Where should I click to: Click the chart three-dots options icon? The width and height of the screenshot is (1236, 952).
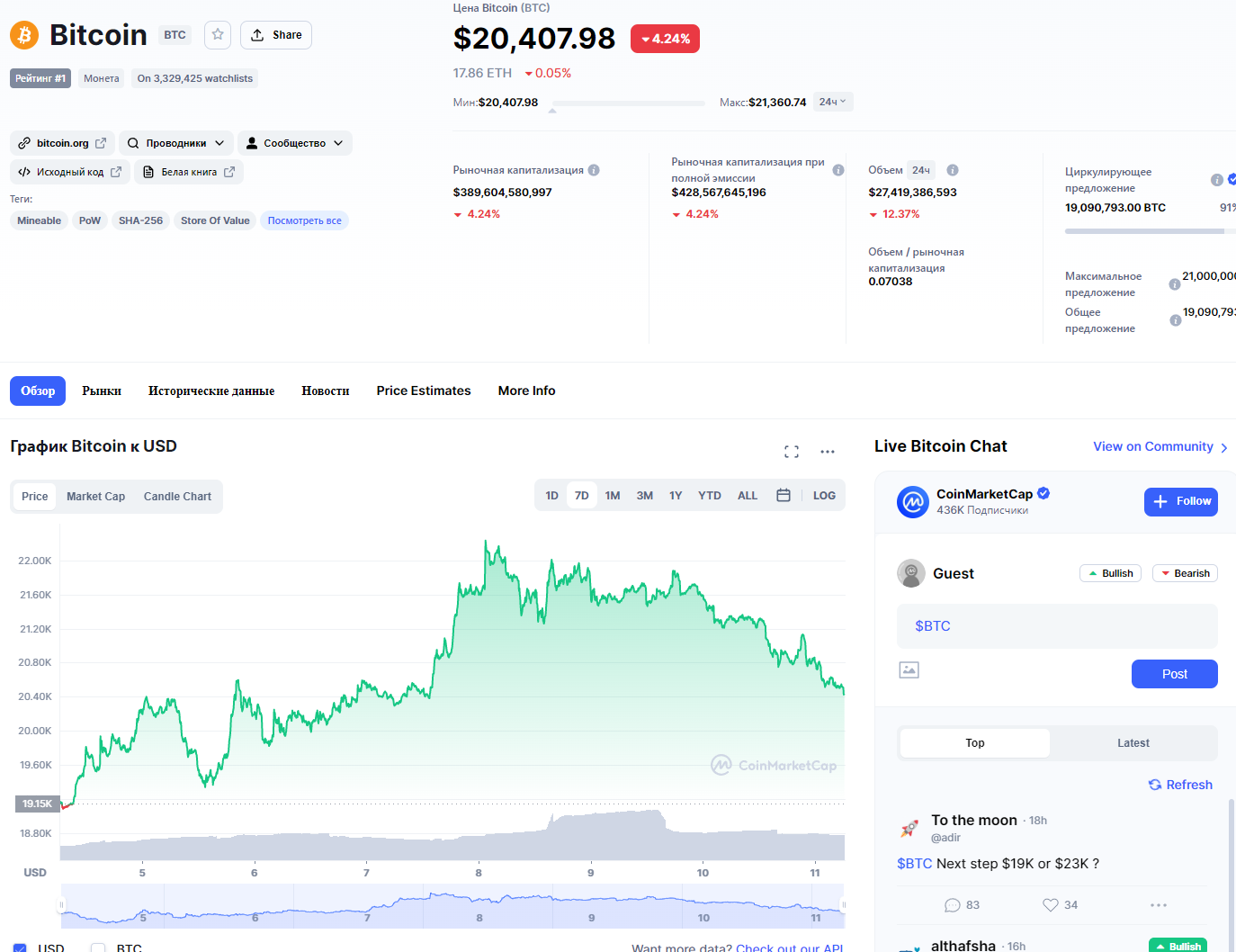(828, 452)
